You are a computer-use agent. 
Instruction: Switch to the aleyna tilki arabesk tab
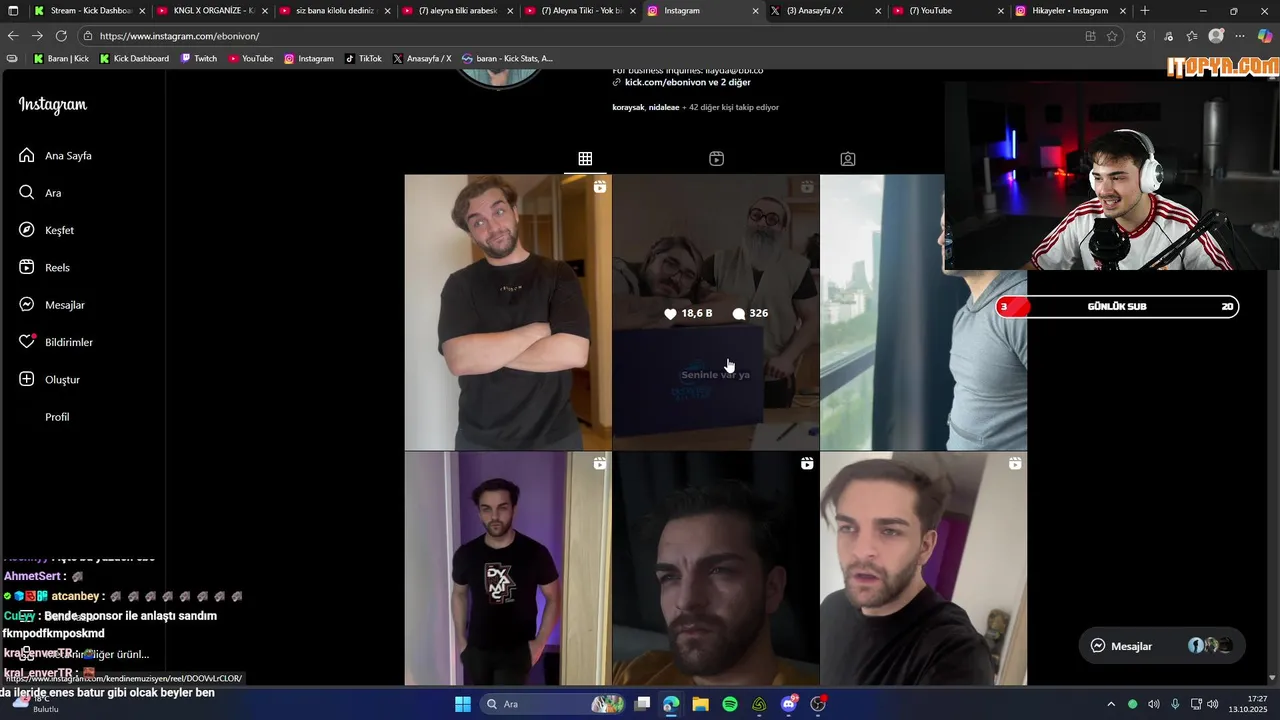[457, 11]
